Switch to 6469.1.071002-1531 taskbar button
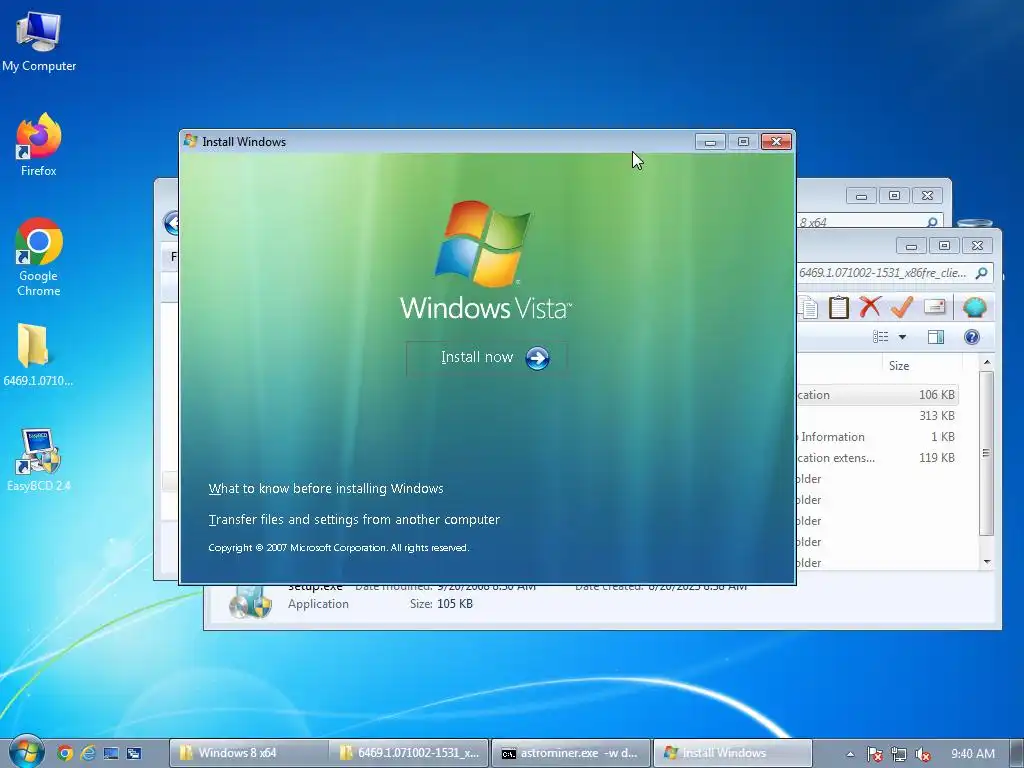This screenshot has width=1024, height=768. click(x=409, y=753)
